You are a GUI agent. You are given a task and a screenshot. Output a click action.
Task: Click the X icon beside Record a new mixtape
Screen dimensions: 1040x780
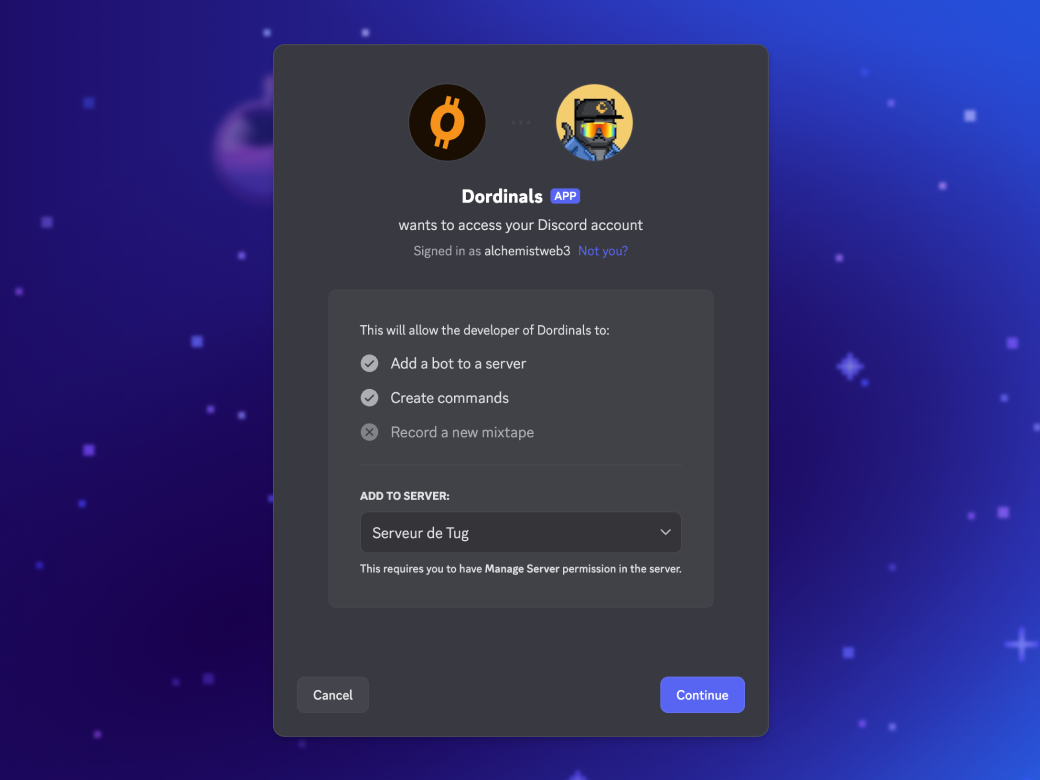coord(369,432)
